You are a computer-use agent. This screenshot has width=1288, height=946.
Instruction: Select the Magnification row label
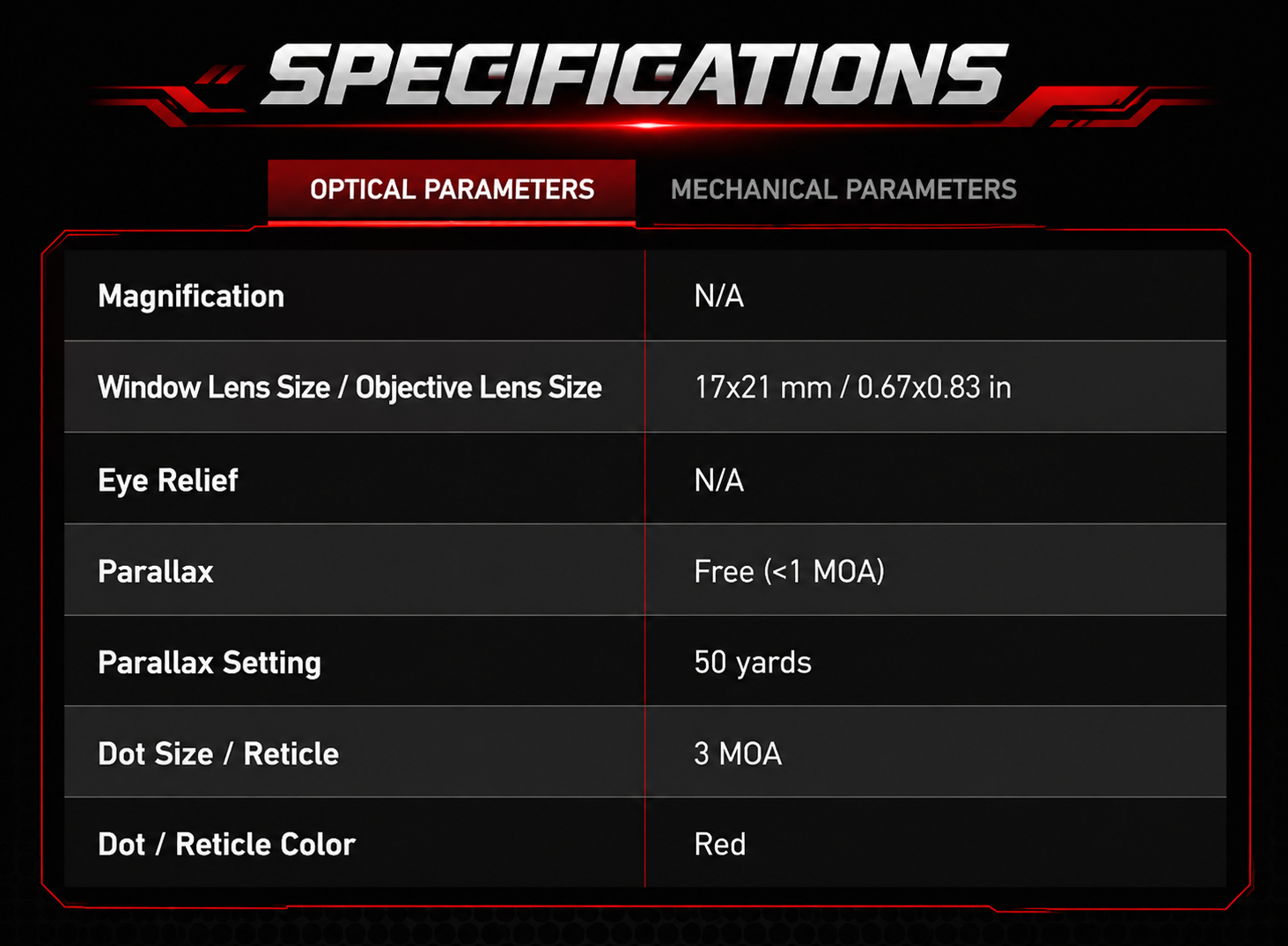click(x=191, y=297)
